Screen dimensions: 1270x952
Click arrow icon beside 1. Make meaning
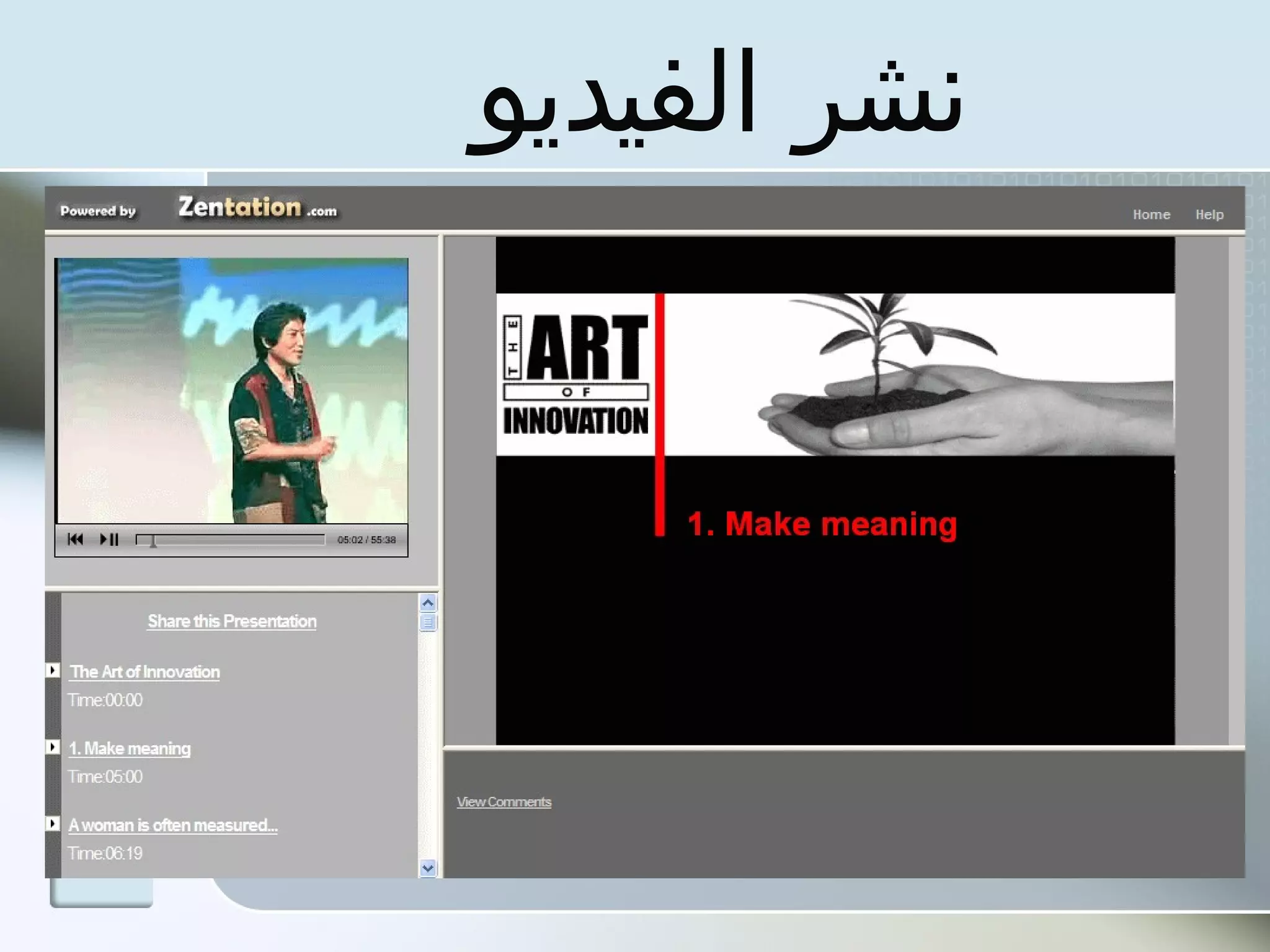click(x=53, y=747)
